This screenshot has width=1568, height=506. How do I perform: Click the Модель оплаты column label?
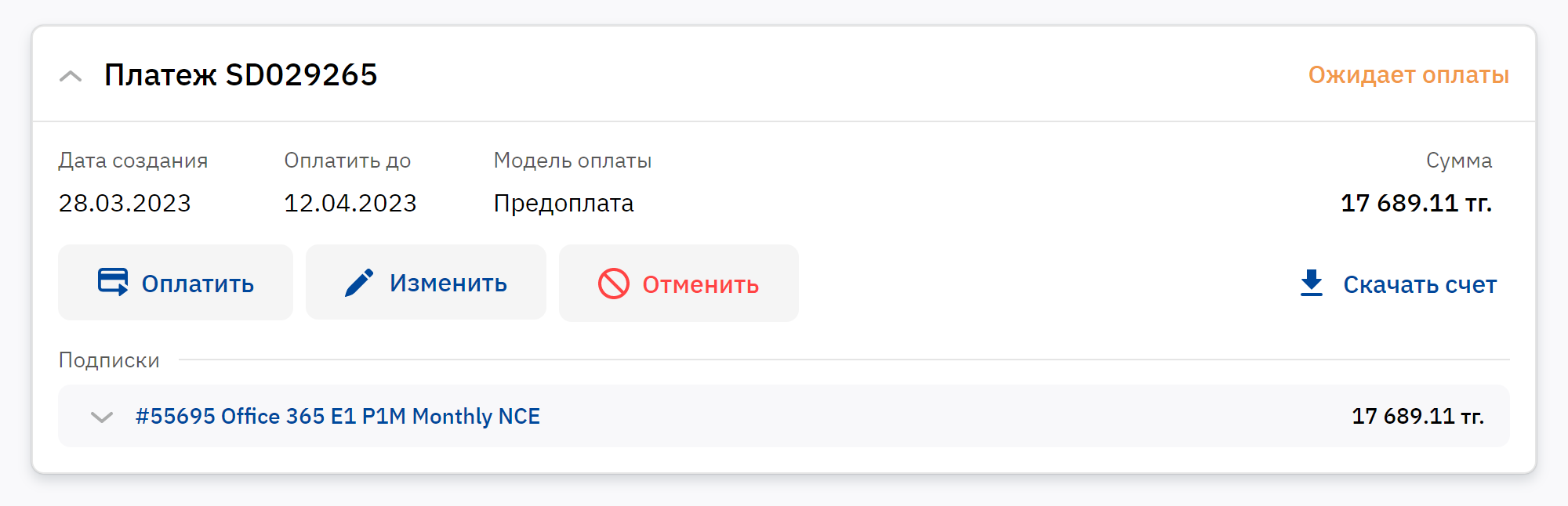[x=572, y=161]
